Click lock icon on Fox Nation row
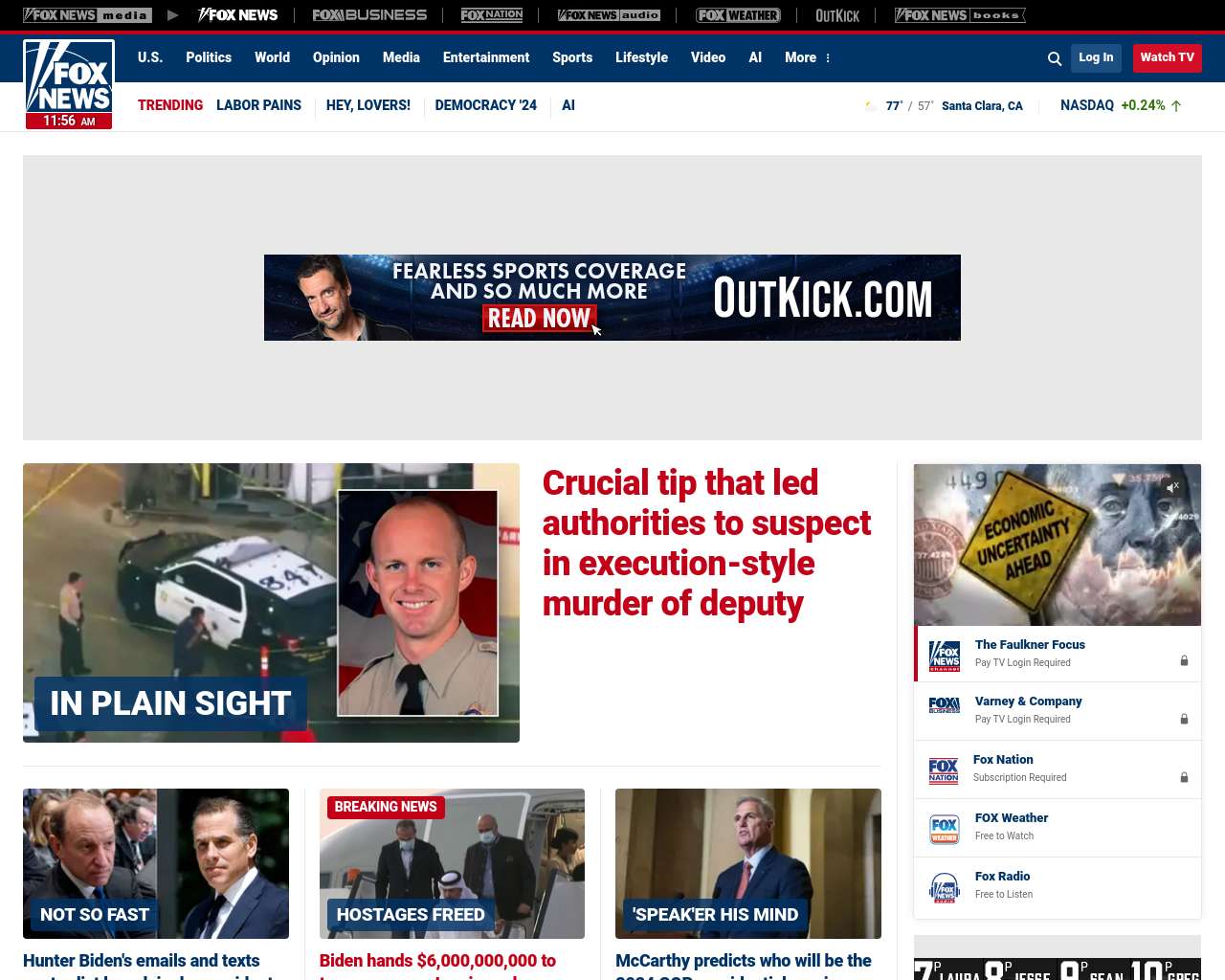The width and height of the screenshot is (1225, 980). click(x=1184, y=777)
